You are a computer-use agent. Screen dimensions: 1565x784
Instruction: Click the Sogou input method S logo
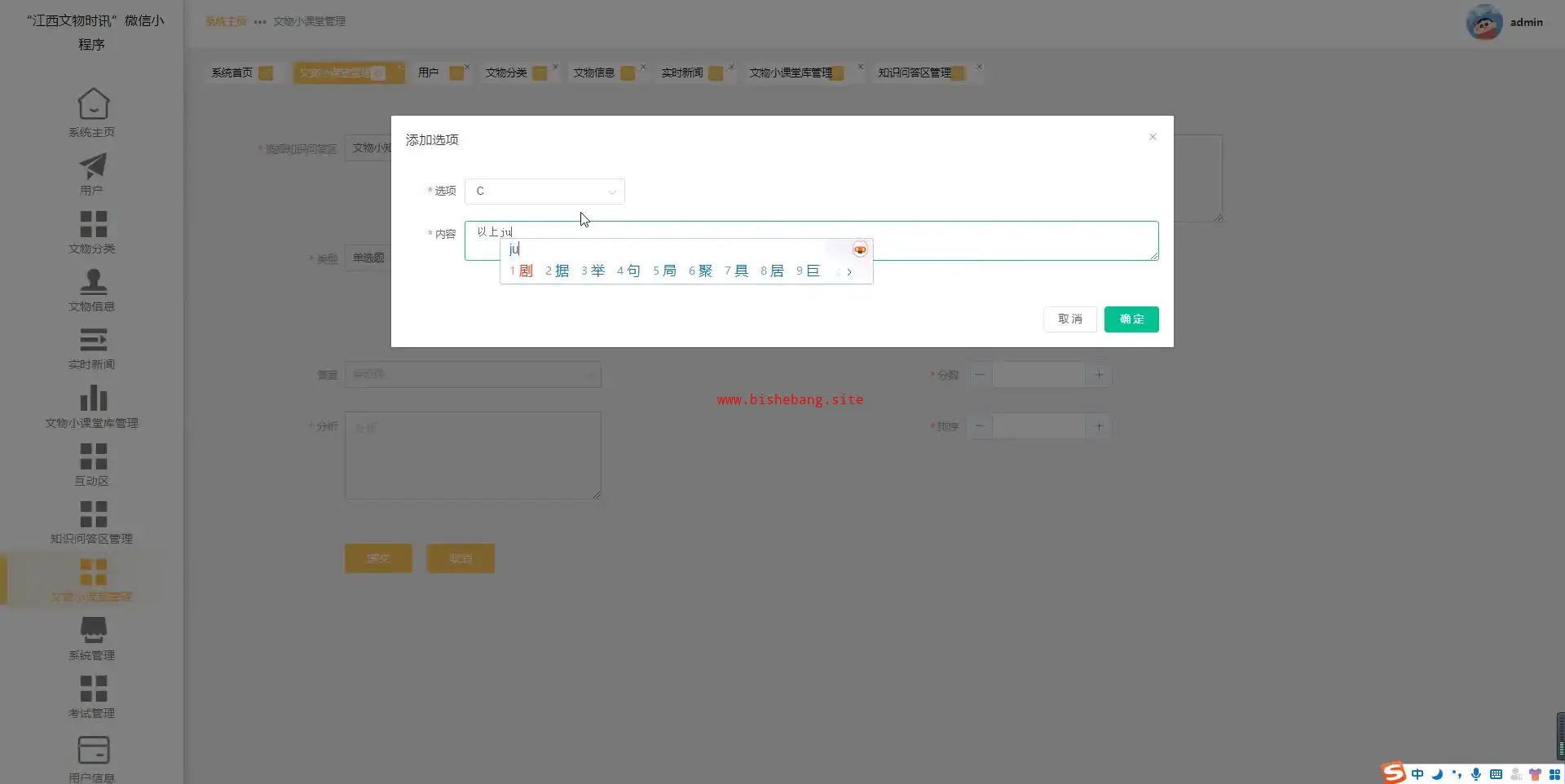pyautogui.click(x=1393, y=773)
